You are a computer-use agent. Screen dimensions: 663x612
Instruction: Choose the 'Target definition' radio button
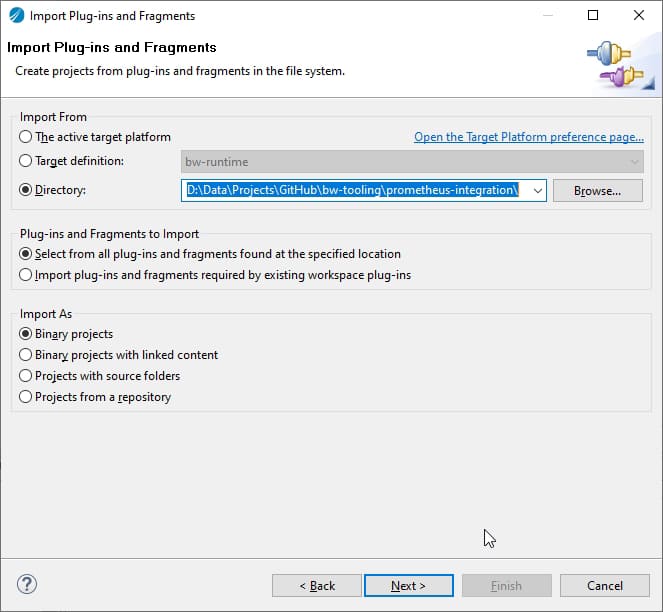(26, 160)
